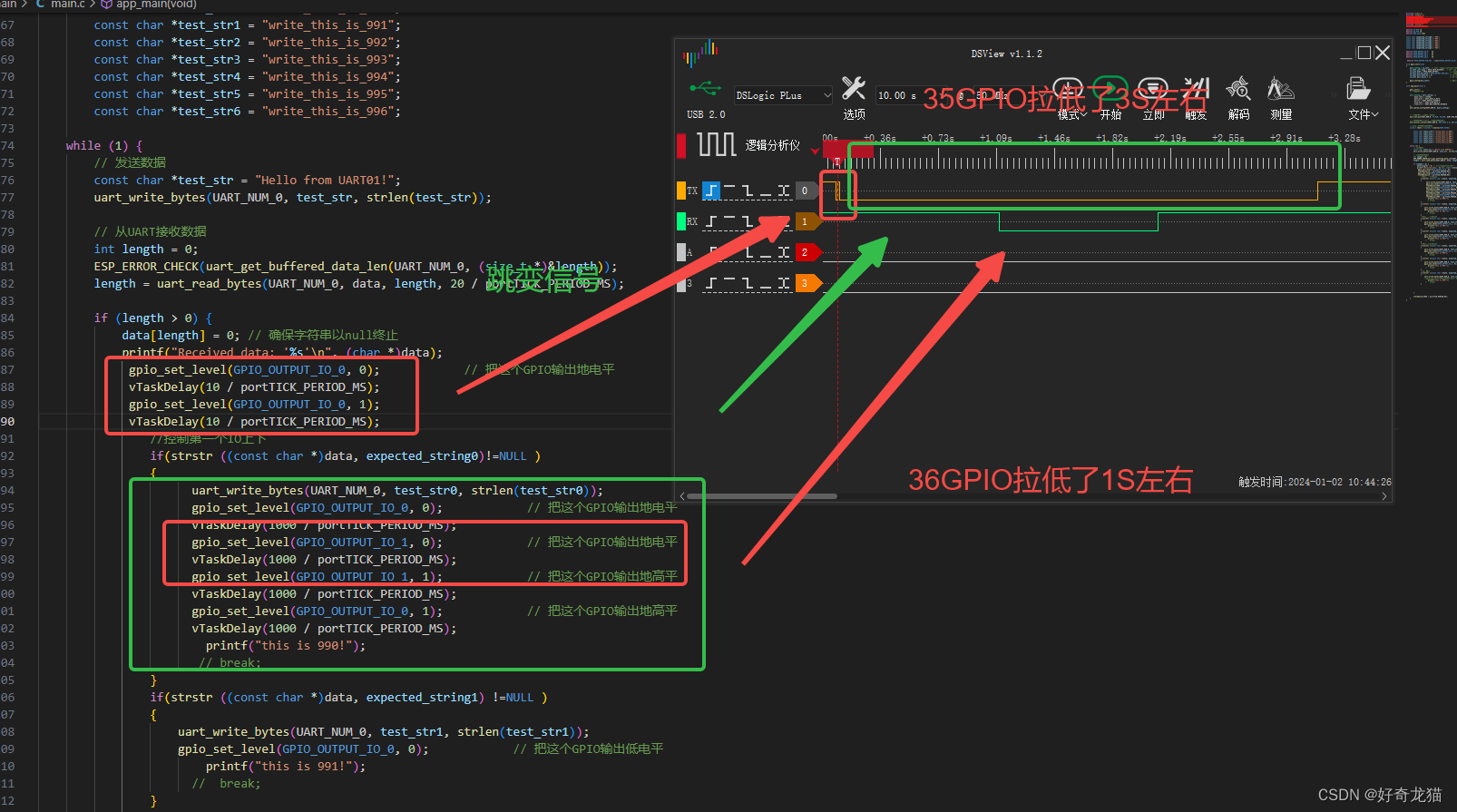Toggle either-edge trigger on channel A

tap(784, 252)
